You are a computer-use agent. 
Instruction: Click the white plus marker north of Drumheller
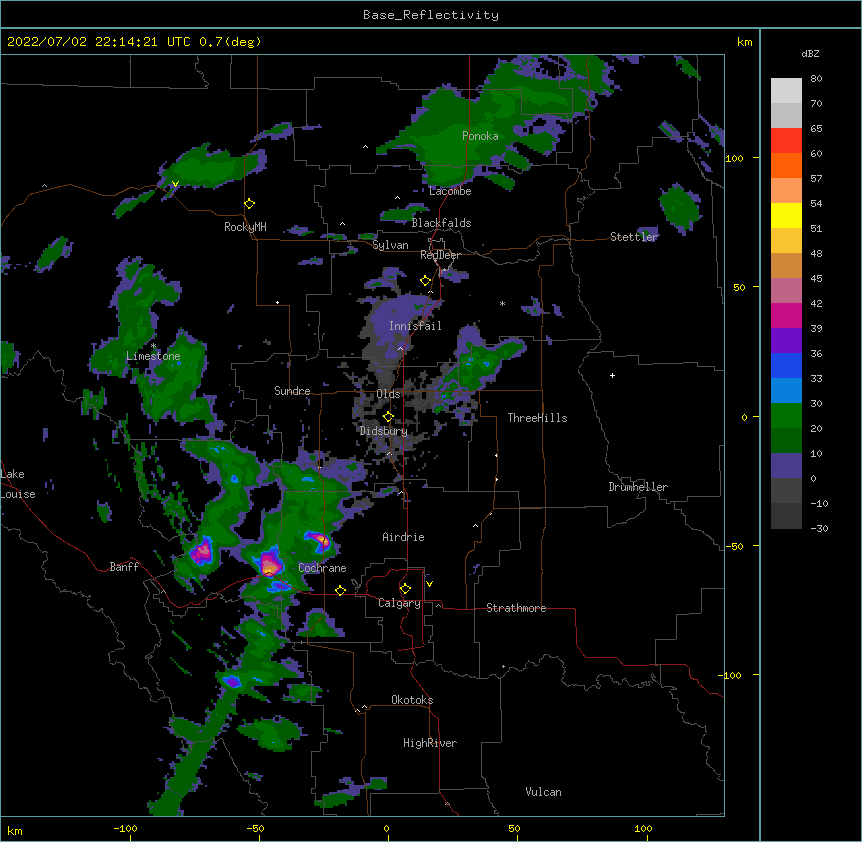612,375
